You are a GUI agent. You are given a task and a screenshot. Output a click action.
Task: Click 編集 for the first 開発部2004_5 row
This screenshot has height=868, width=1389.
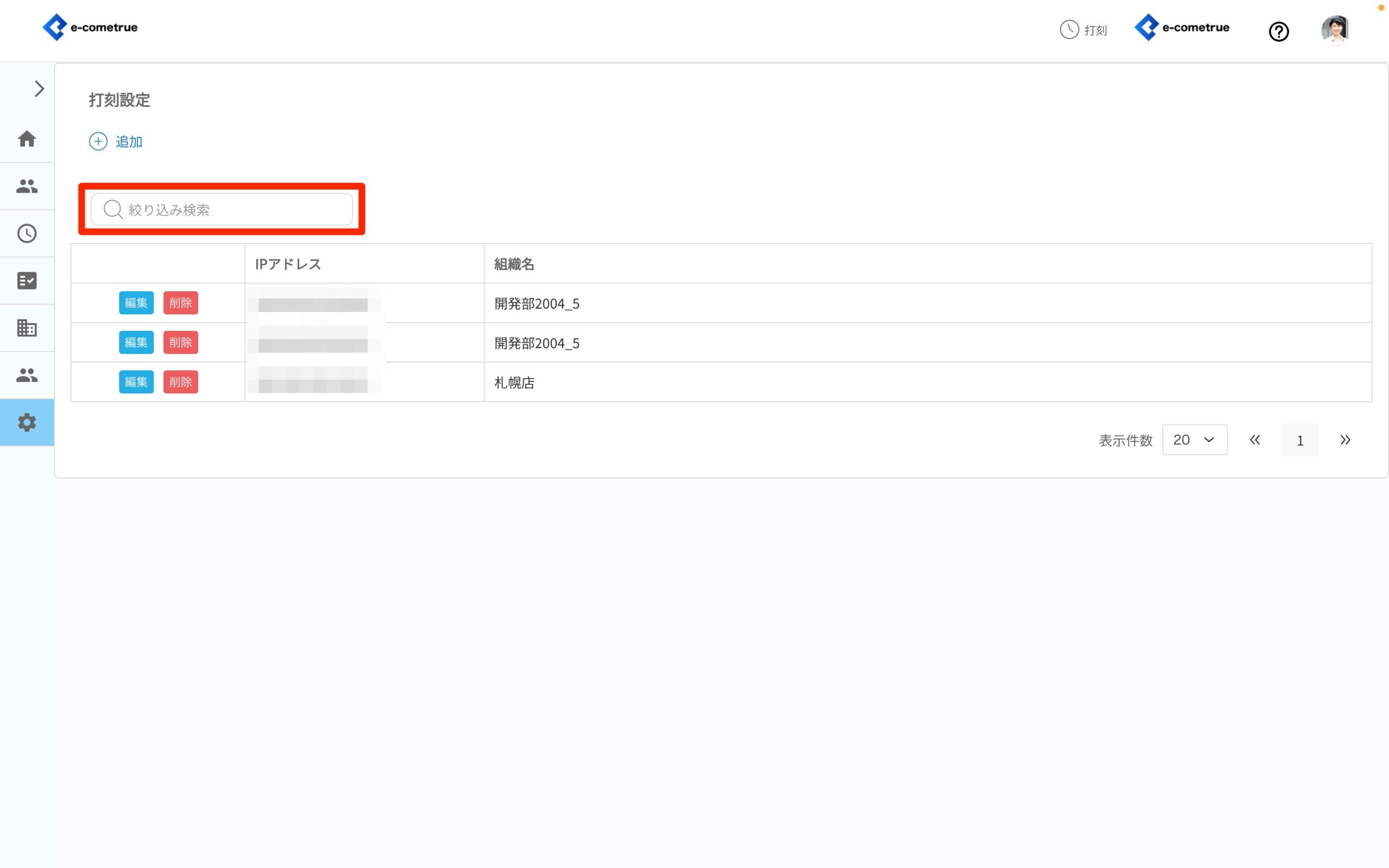(x=136, y=303)
